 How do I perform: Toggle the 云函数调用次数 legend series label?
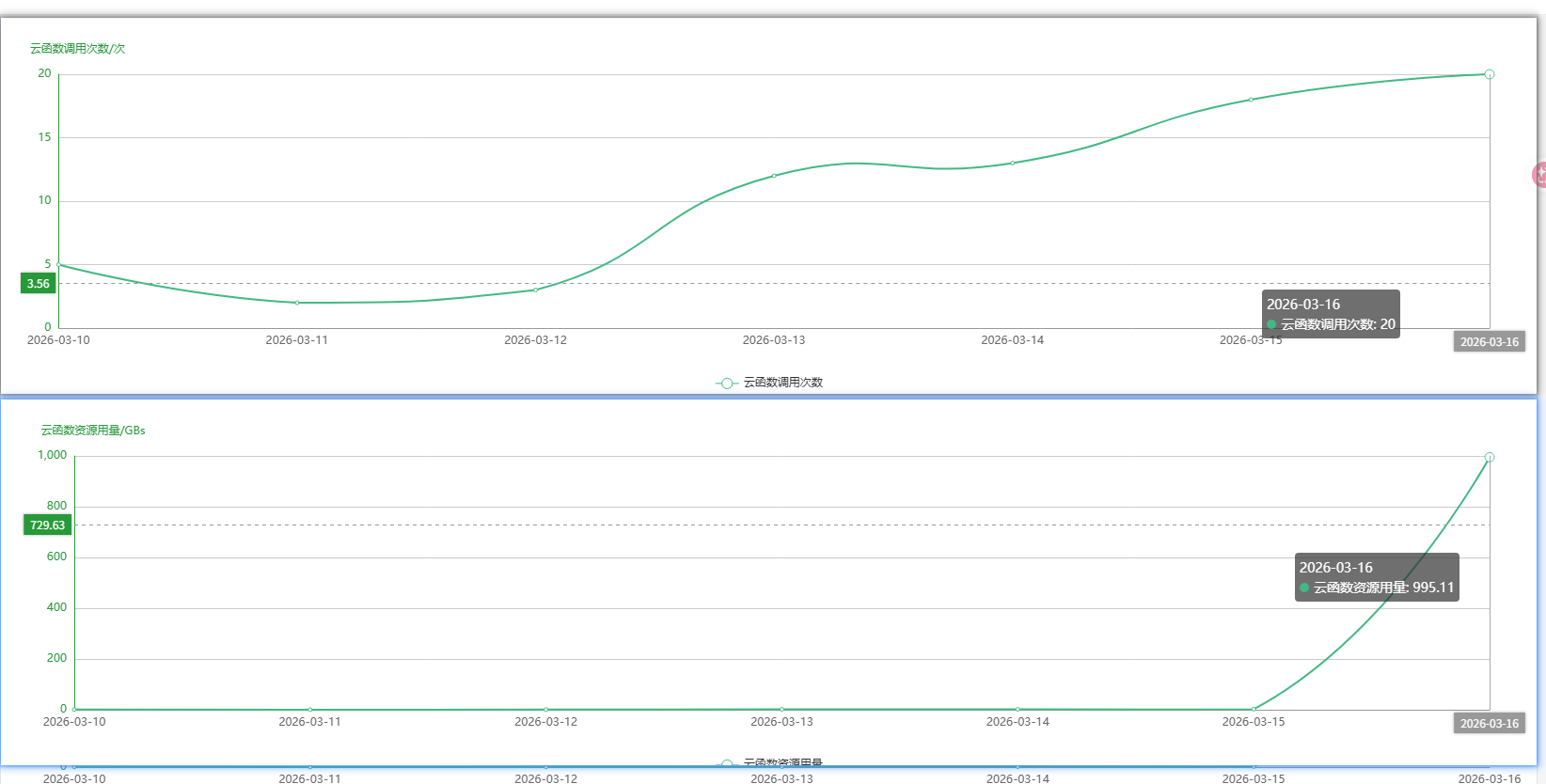(782, 383)
